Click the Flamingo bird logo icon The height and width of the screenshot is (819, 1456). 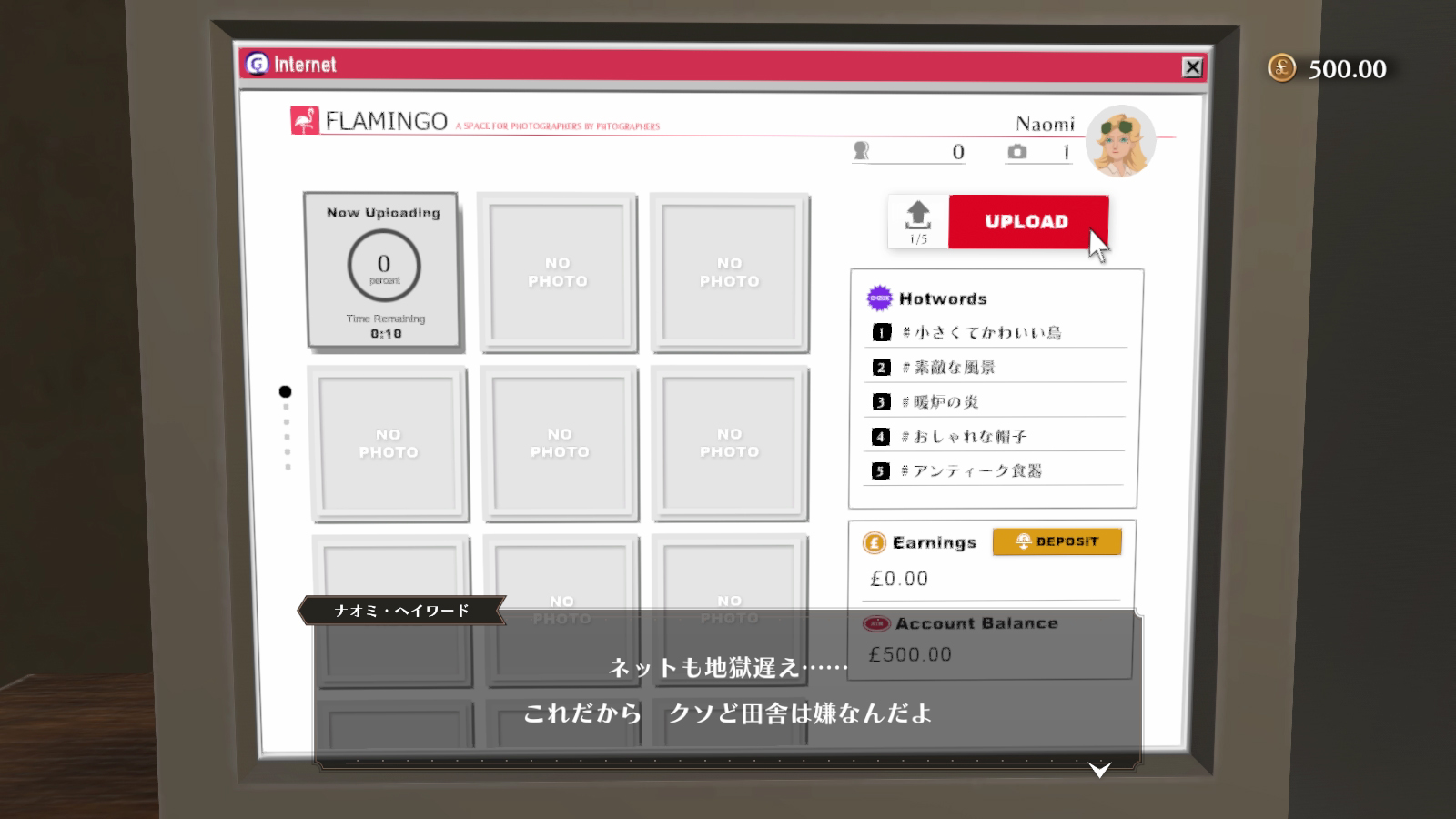305,120
